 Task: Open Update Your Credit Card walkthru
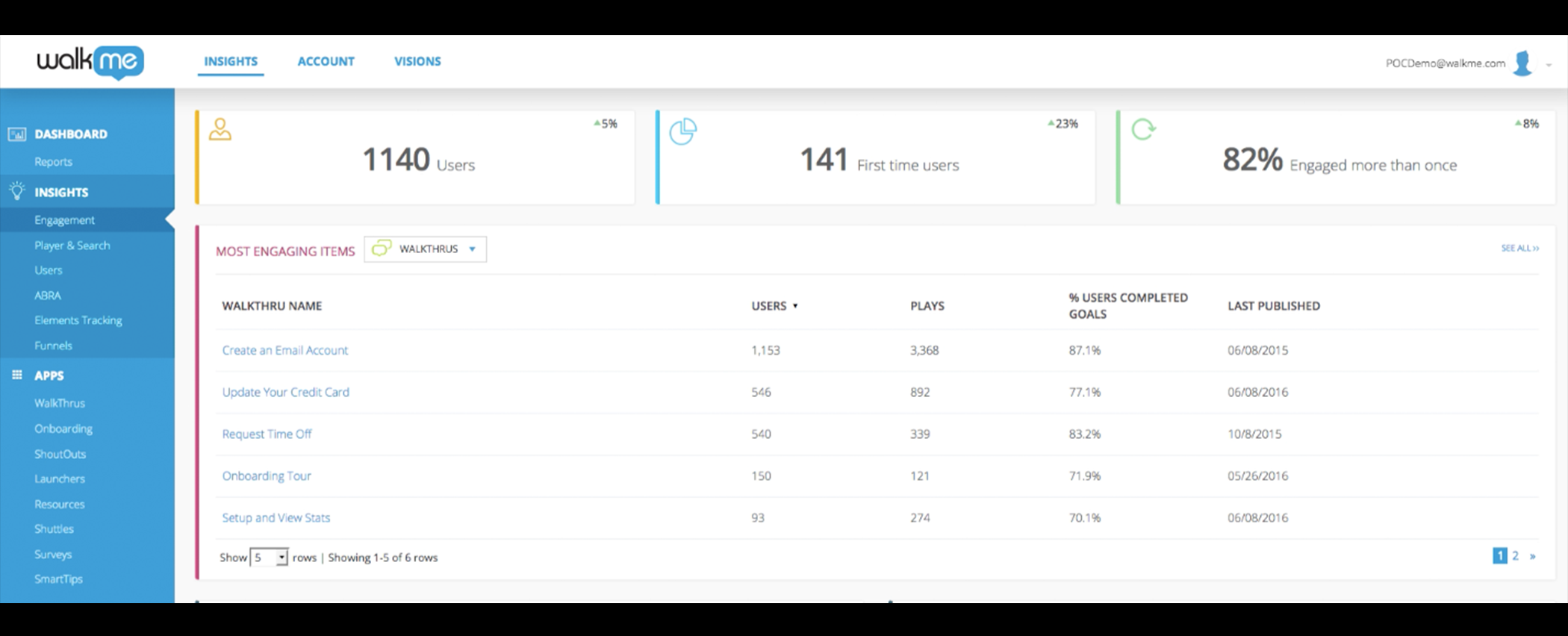click(285, 392)
